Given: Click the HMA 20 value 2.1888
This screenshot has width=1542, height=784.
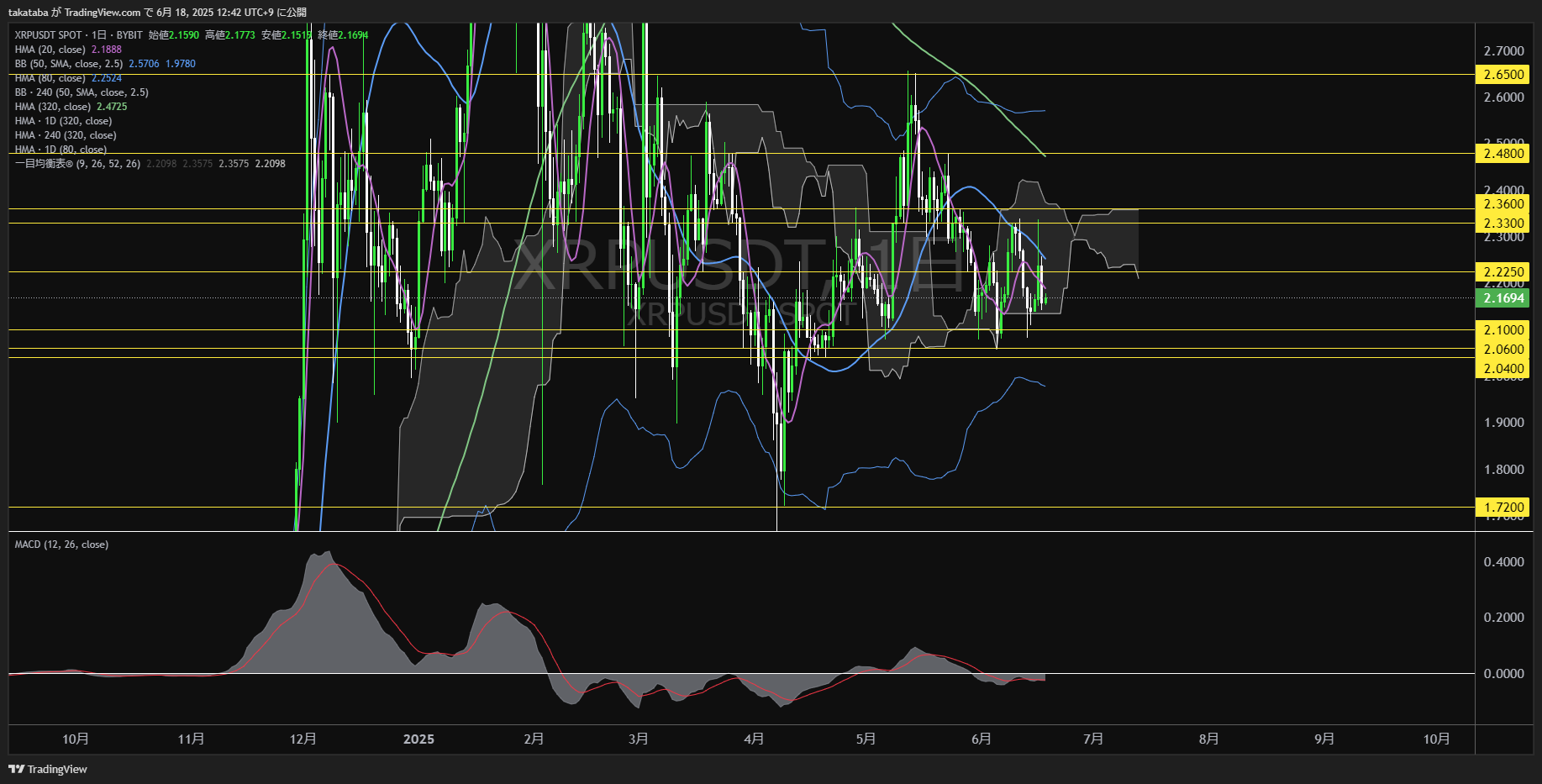Looking at the screenshot, I should [x=107, y=50].
